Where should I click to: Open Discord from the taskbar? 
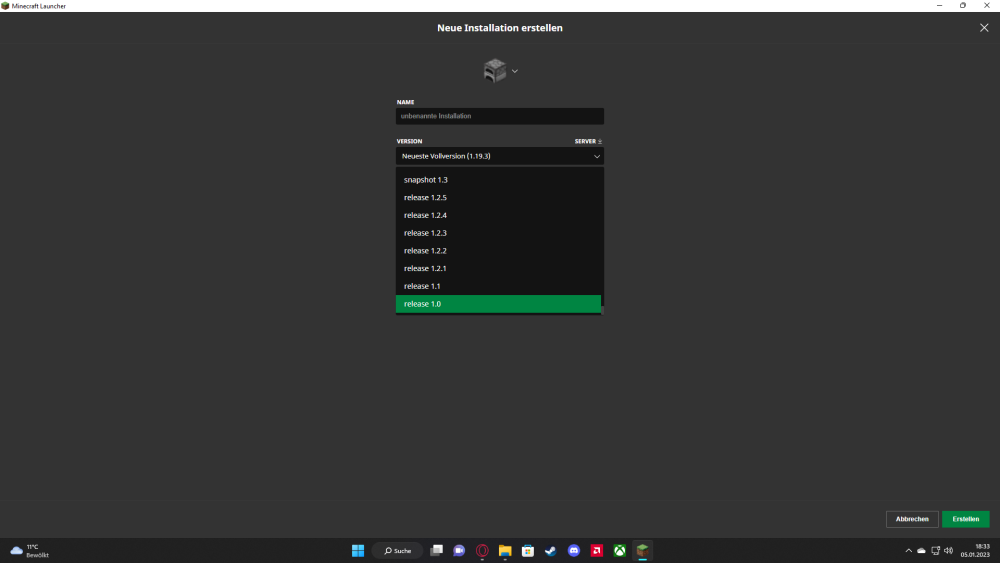coord(574,550)
